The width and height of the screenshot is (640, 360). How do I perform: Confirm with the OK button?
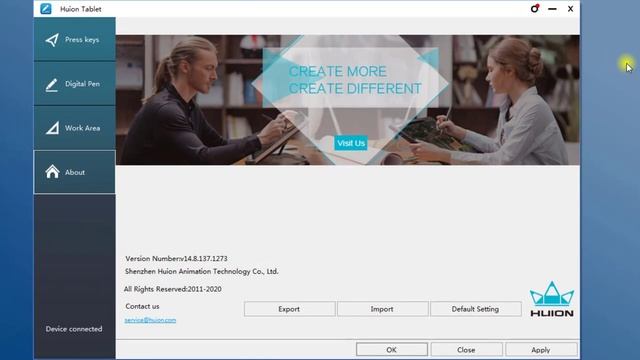[x=391, y=350]
